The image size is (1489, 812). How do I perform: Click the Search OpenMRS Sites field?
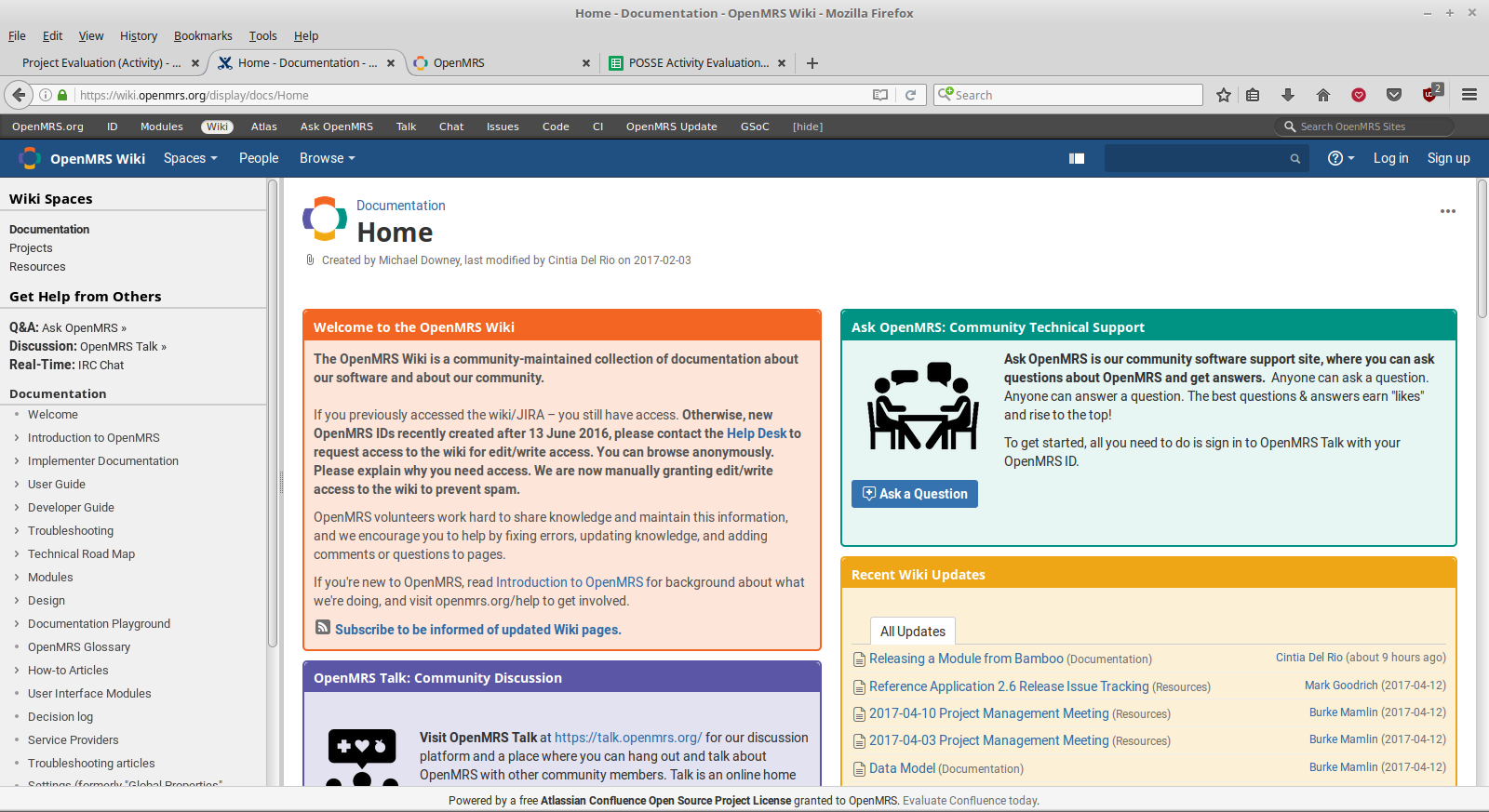tap(1363, 126)
